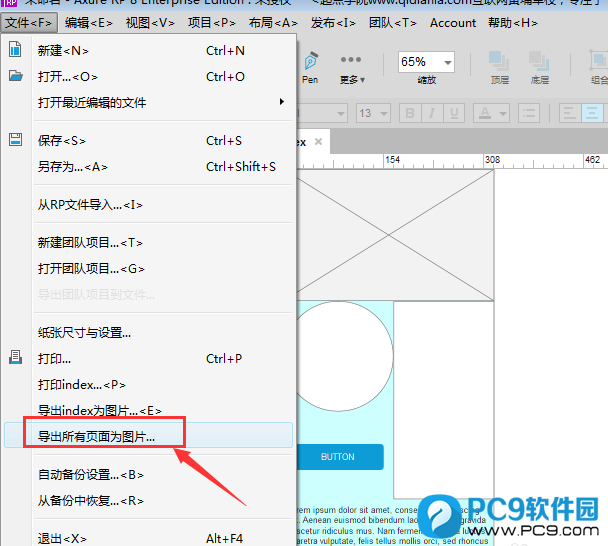Choose 打开...<O> menu entry

148,76
